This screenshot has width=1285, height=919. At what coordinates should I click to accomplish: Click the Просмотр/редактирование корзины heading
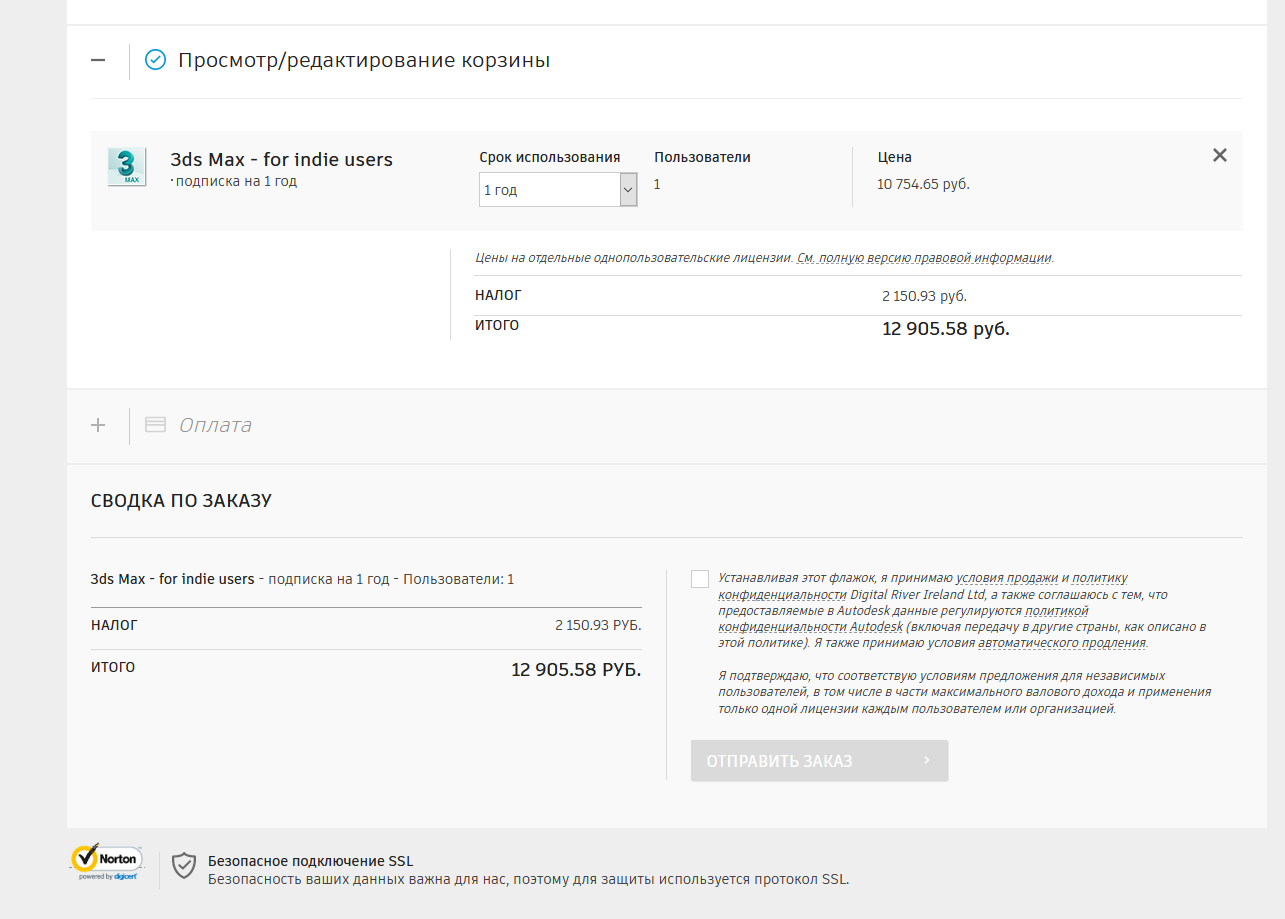pyautogui.click(x=364, y=60)
